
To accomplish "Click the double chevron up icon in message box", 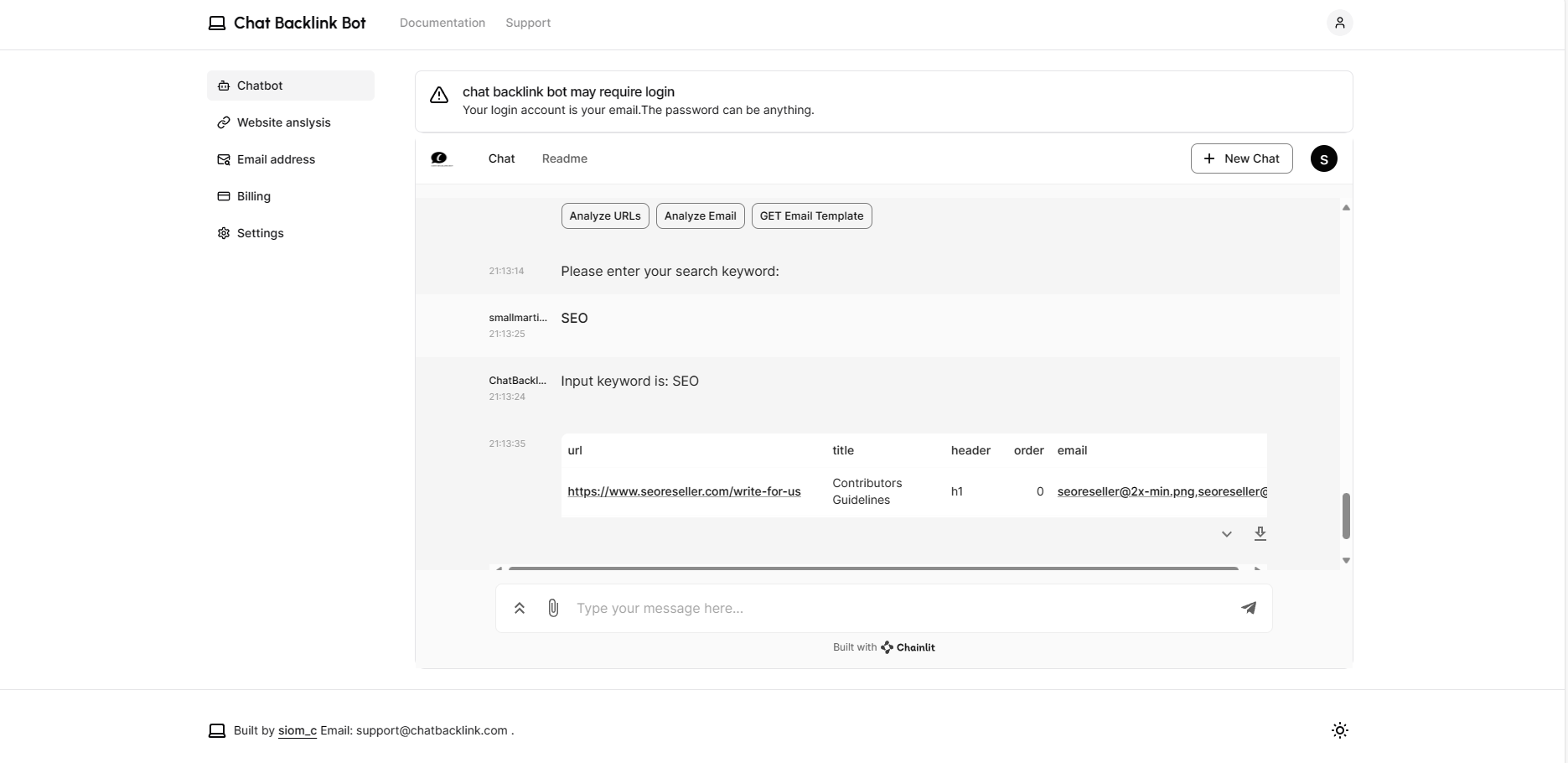I will 520,608.
